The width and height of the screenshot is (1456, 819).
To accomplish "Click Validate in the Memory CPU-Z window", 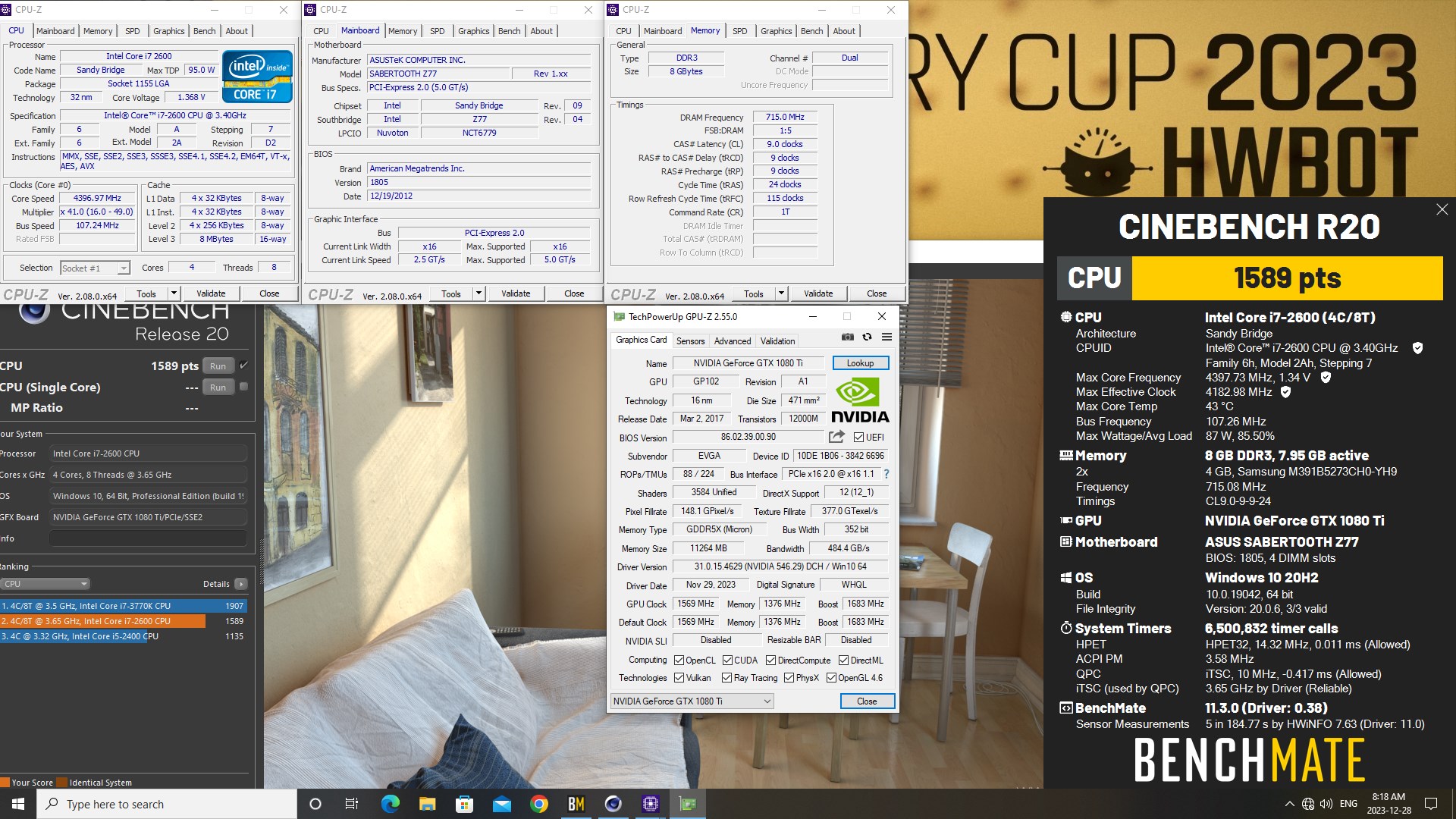I will [818, 293].
